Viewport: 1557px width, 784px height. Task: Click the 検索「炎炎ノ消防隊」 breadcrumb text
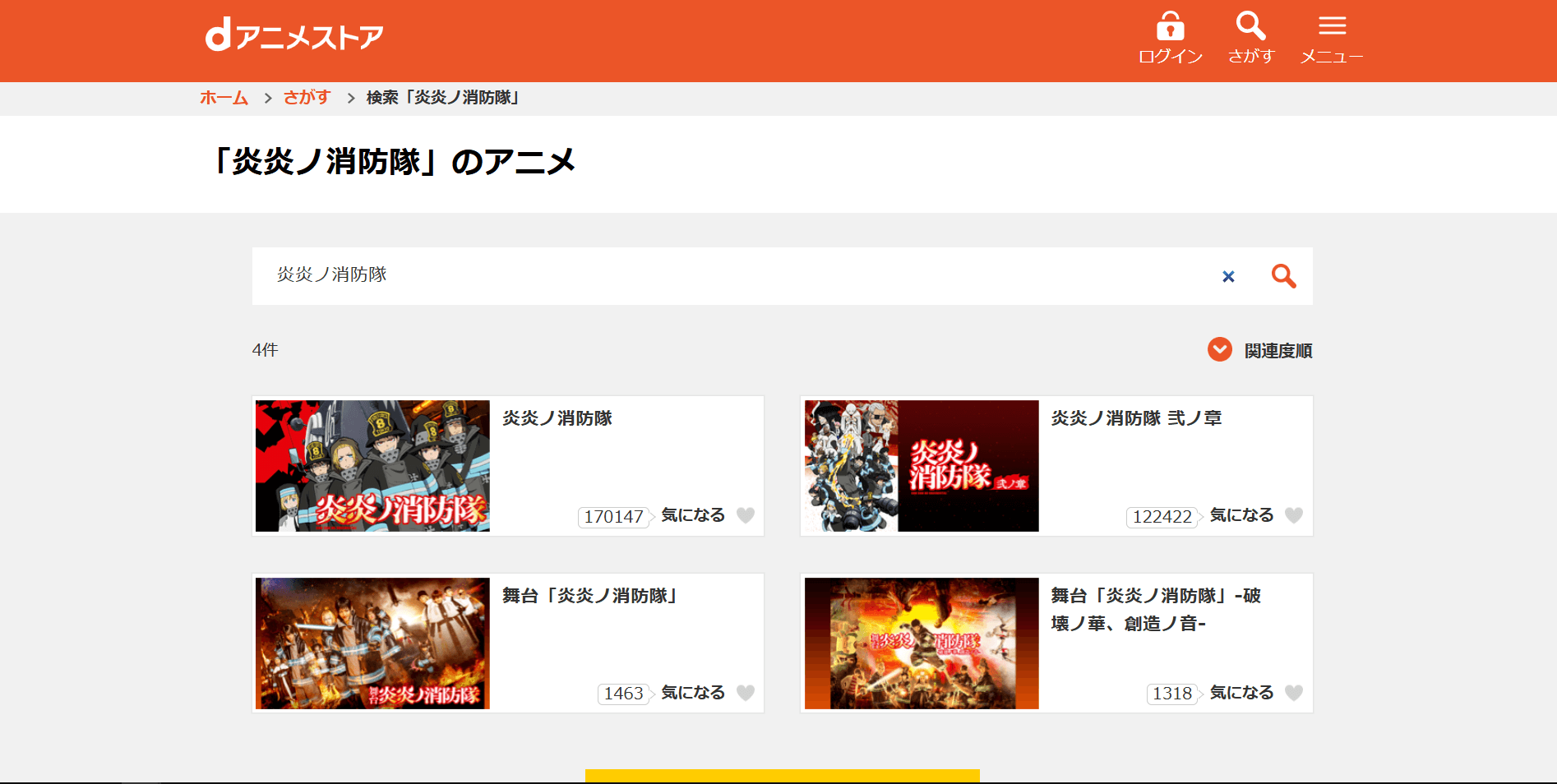click(x=443, y=98)
